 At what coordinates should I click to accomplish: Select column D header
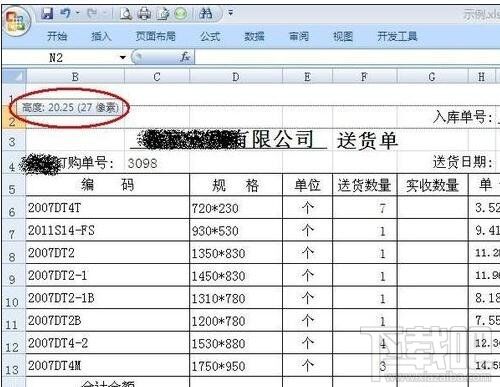pos(236,77)
